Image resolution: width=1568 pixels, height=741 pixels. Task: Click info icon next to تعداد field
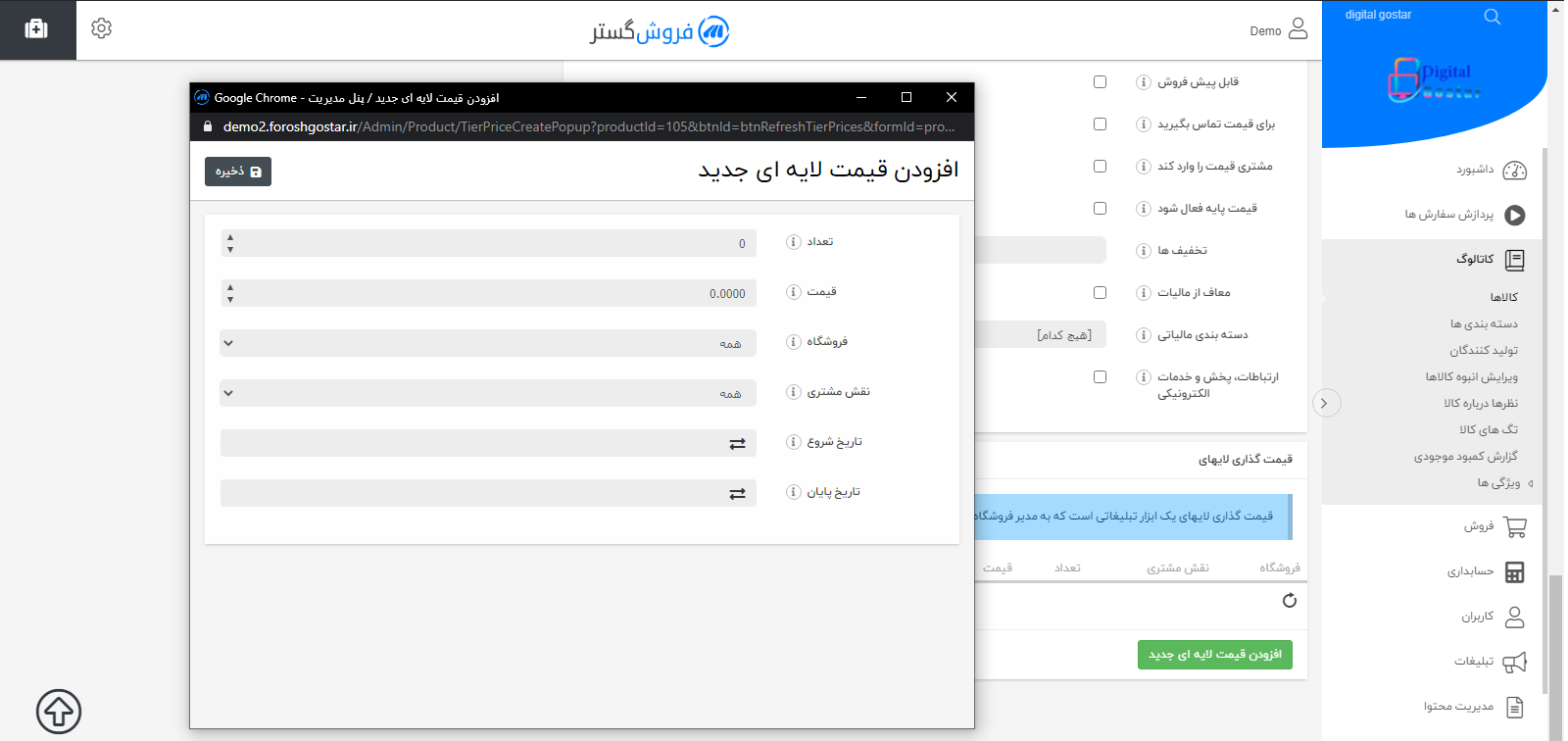click(793, 242)
